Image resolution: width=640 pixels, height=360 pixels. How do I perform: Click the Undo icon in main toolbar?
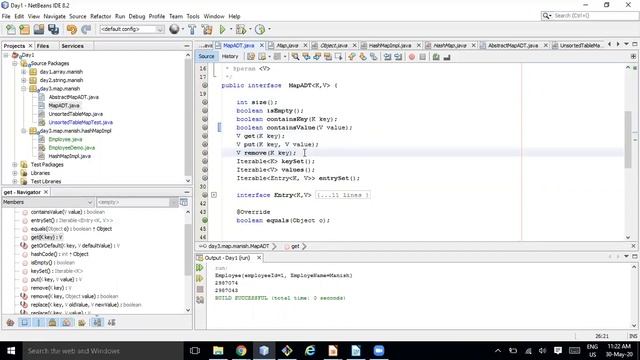(x=72, y=29)
